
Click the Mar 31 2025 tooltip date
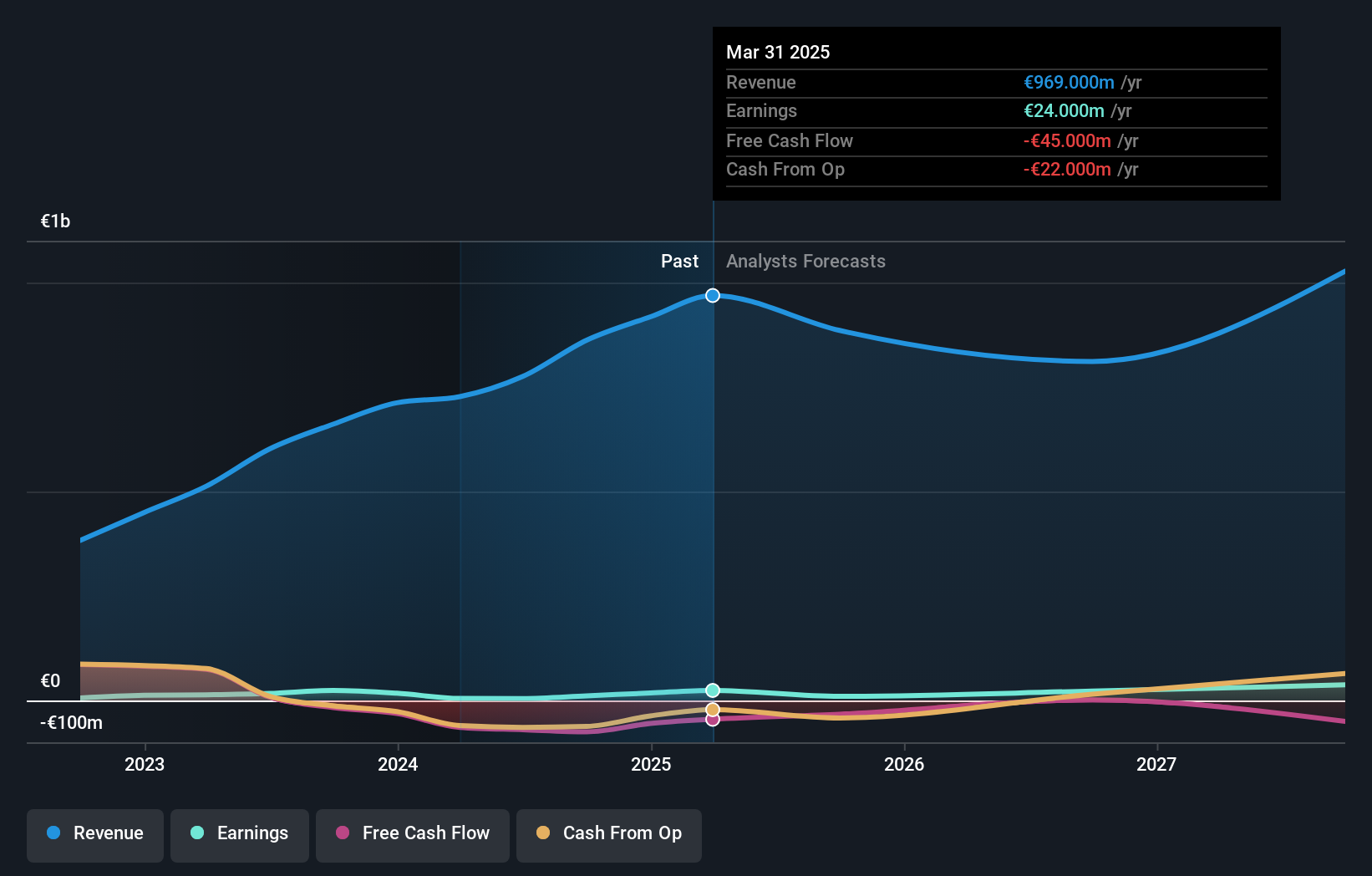778,52
